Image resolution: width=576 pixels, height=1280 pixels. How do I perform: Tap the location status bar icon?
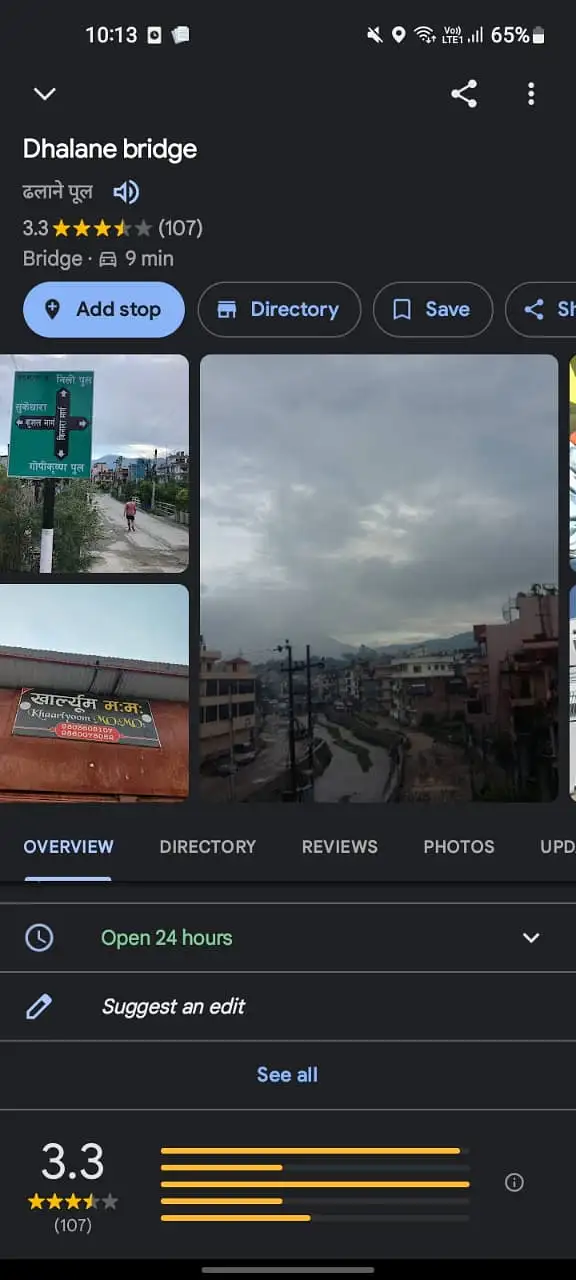pyautogui.click(x=398, y=35)
